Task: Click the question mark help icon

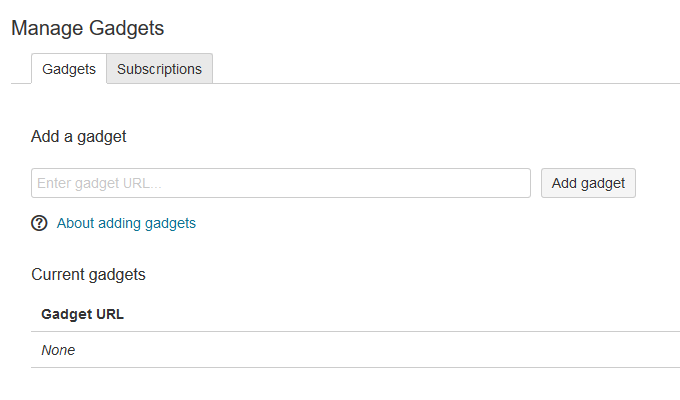Action: [39, 223]
